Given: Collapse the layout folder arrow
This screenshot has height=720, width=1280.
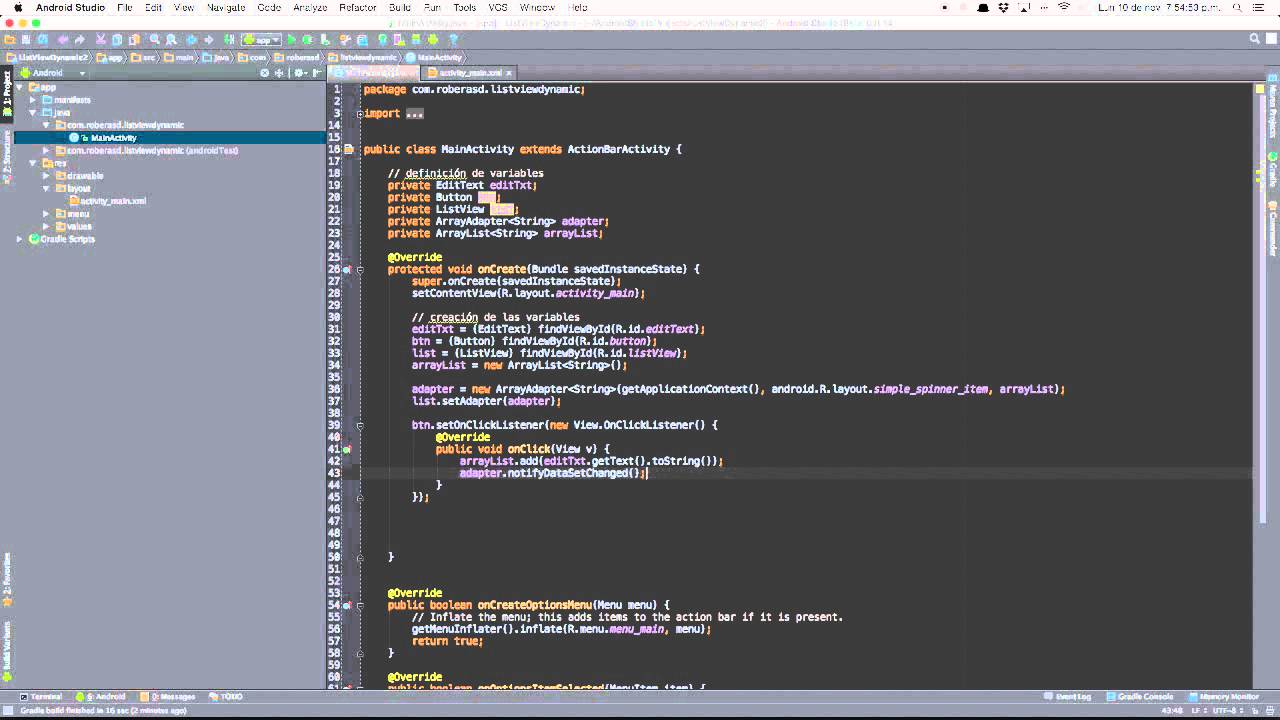Looking at the screenshot, I should 46,188.
